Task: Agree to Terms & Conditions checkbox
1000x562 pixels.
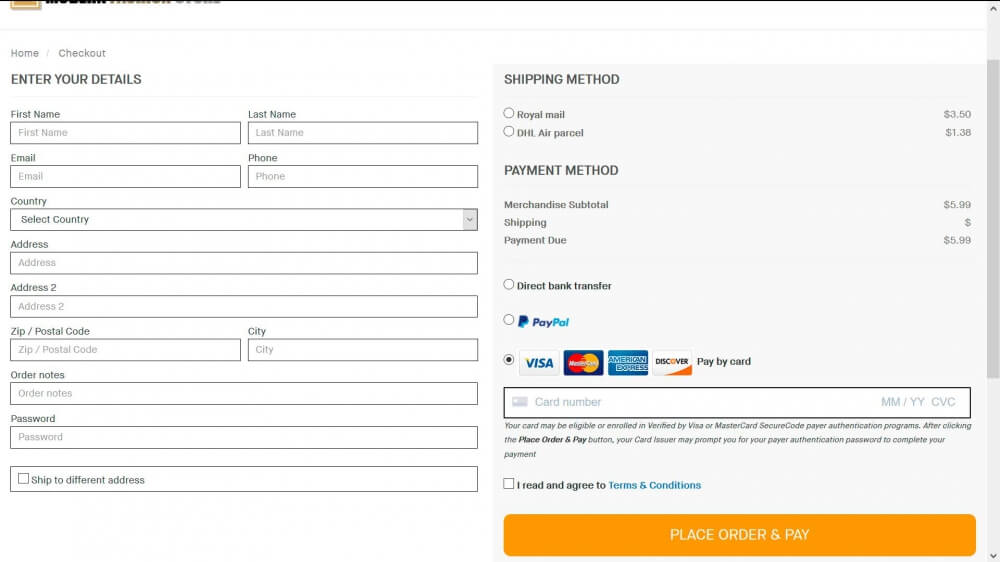Action: click(x=508, y=484)
